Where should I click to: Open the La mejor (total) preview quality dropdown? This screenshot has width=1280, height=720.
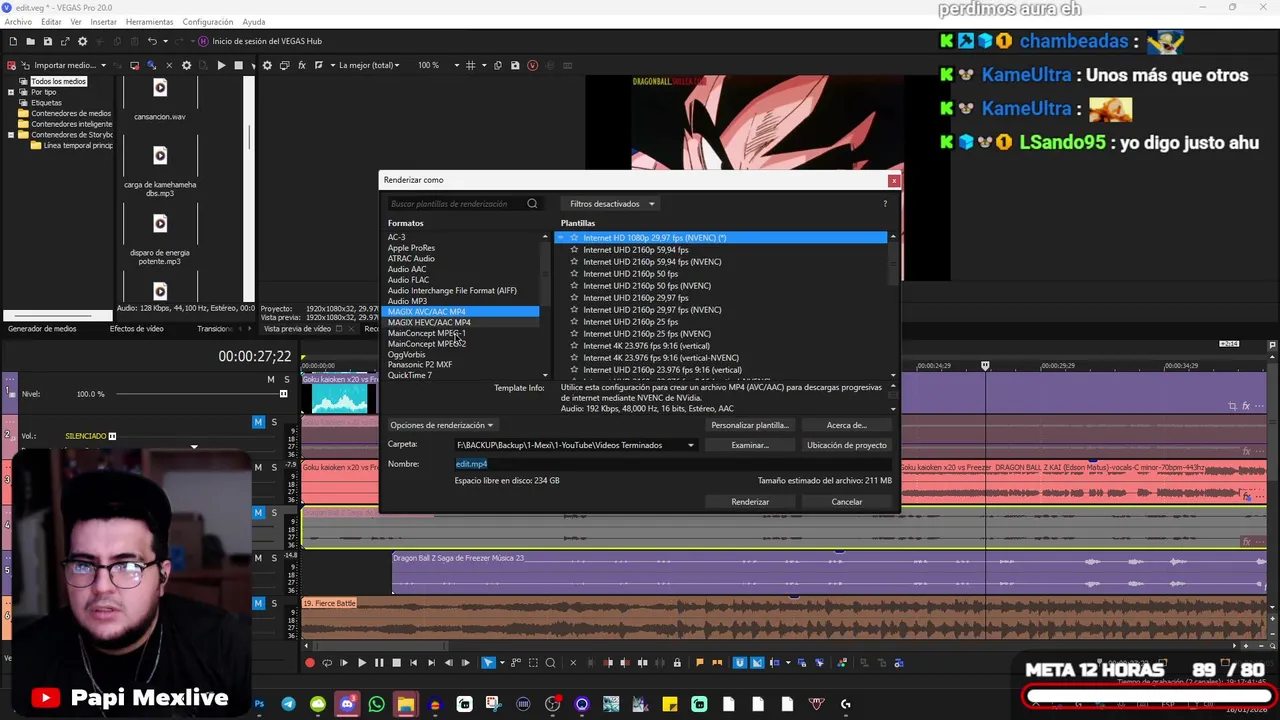point(369,65)
